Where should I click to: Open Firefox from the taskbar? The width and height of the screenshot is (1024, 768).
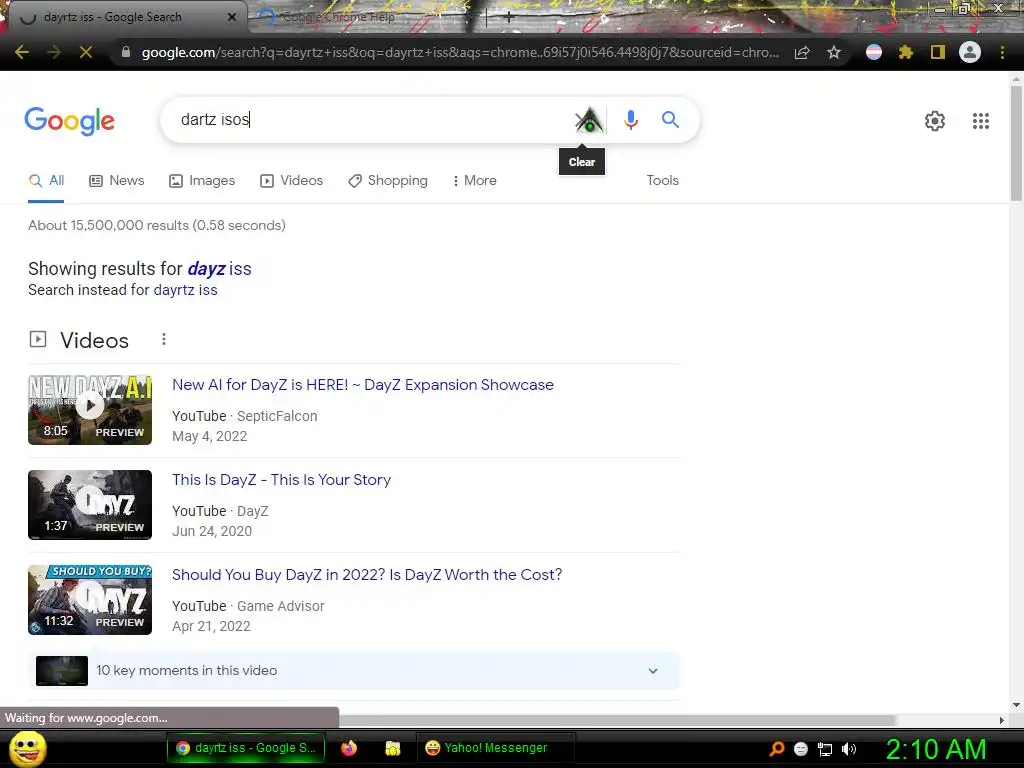click(349, 748)
